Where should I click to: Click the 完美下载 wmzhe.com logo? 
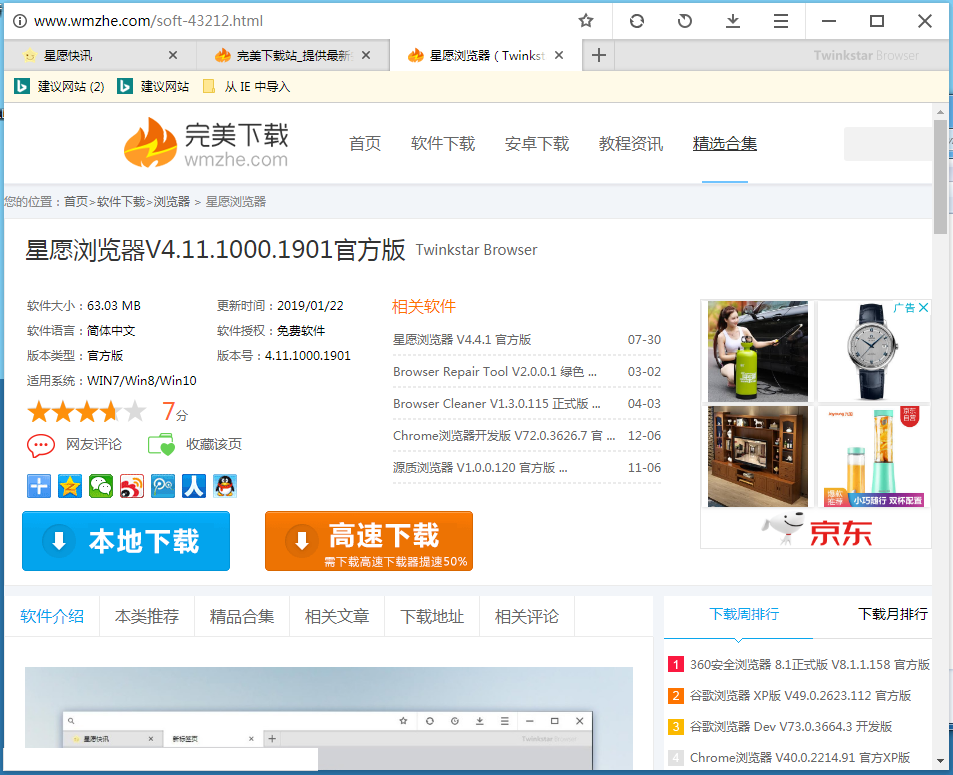206,143
